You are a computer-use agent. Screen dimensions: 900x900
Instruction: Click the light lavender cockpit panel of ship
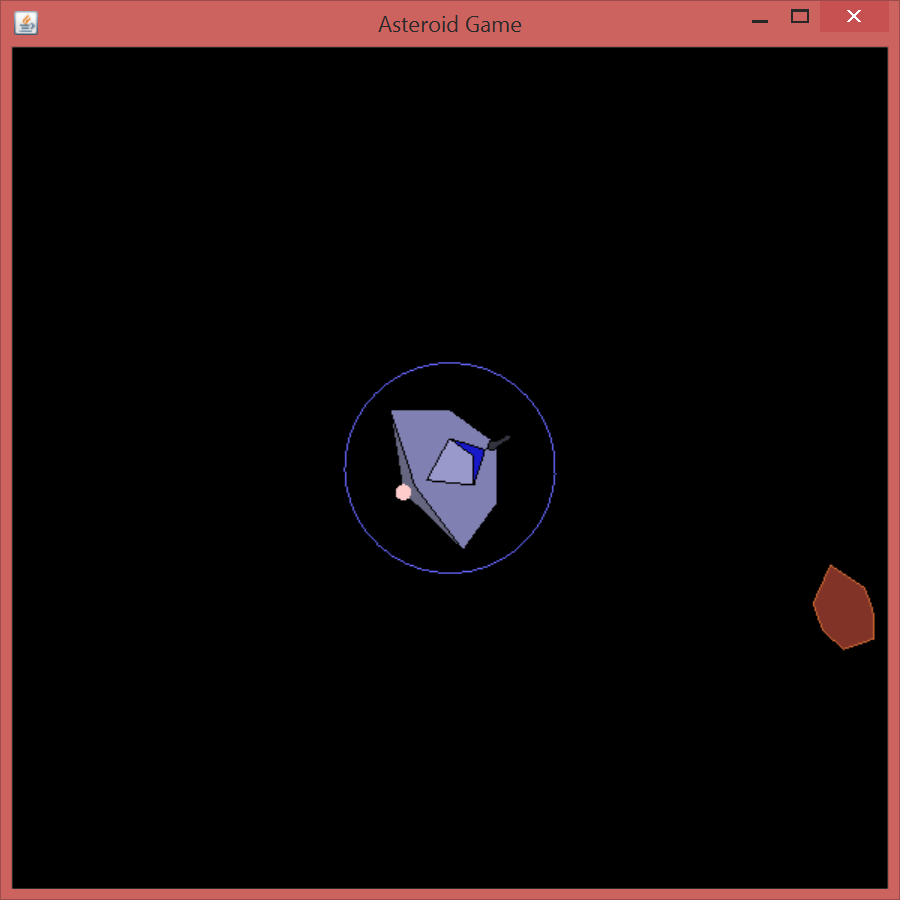click(x=452, y=466)
